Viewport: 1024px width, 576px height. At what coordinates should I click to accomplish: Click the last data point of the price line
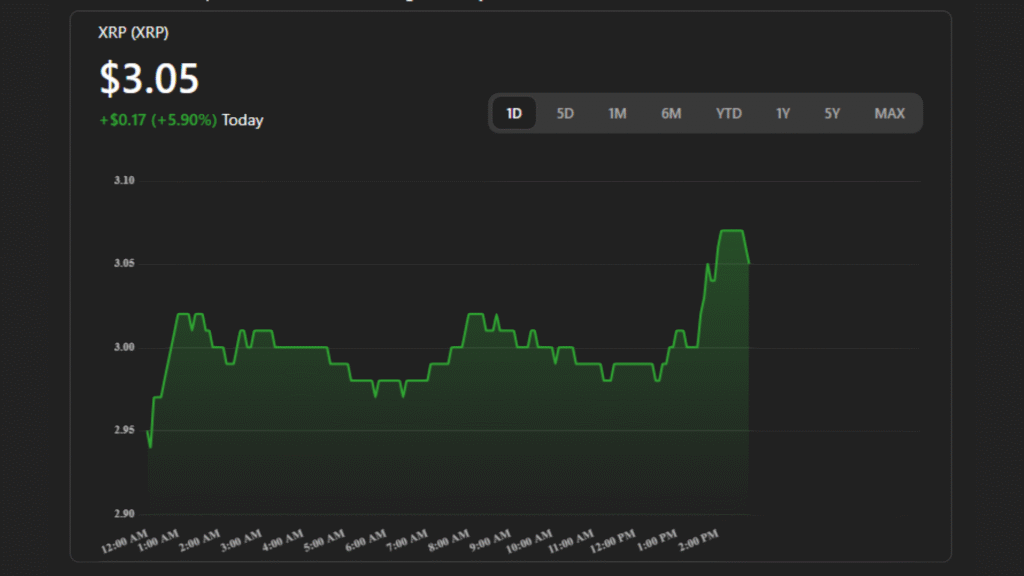point(748,263)
